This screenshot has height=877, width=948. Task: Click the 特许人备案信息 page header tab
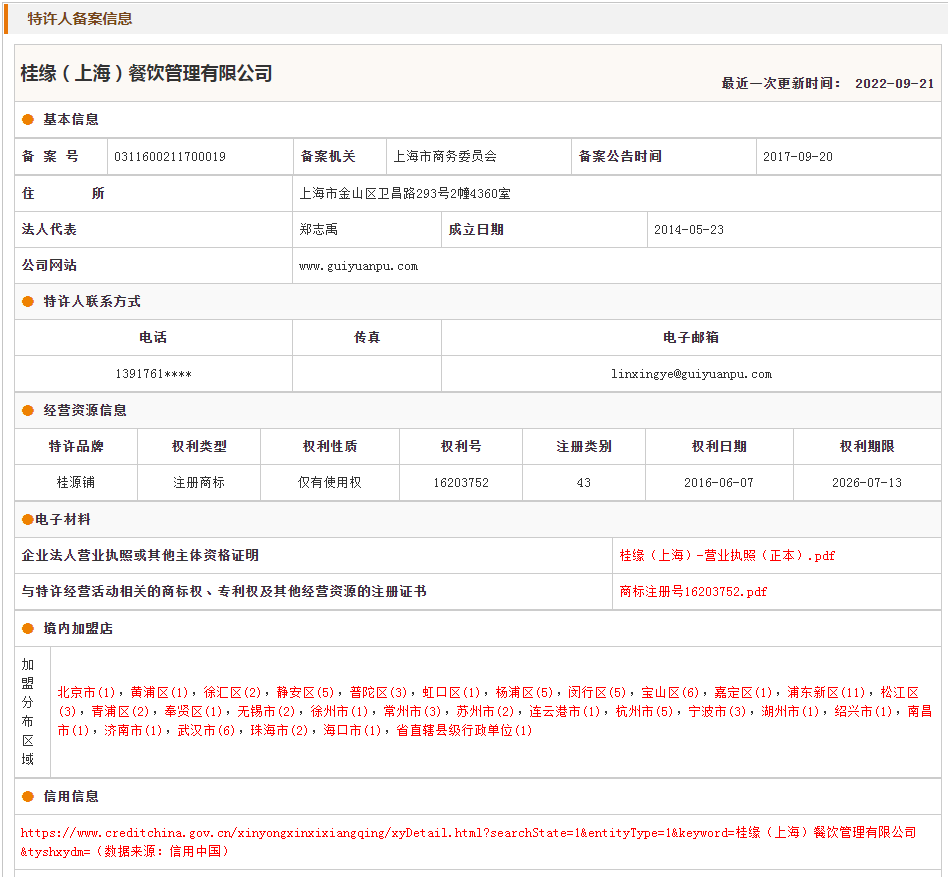tap(80, 19)
